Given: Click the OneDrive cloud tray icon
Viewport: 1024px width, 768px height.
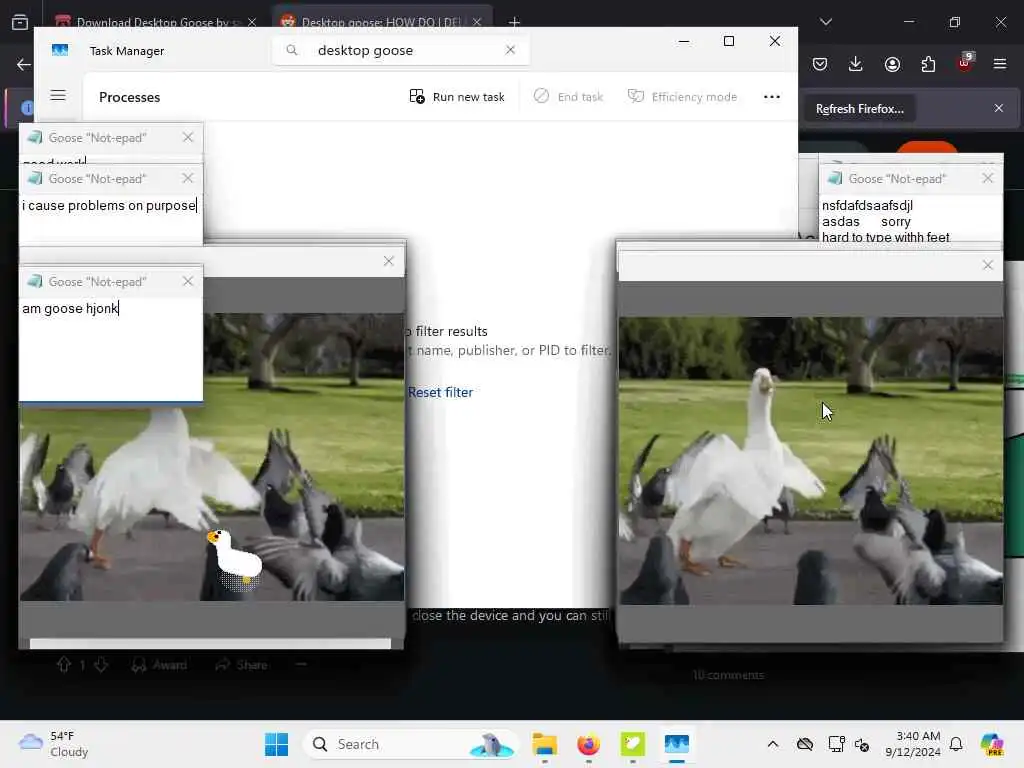Looking at the screenshot, I should [805, 744].
